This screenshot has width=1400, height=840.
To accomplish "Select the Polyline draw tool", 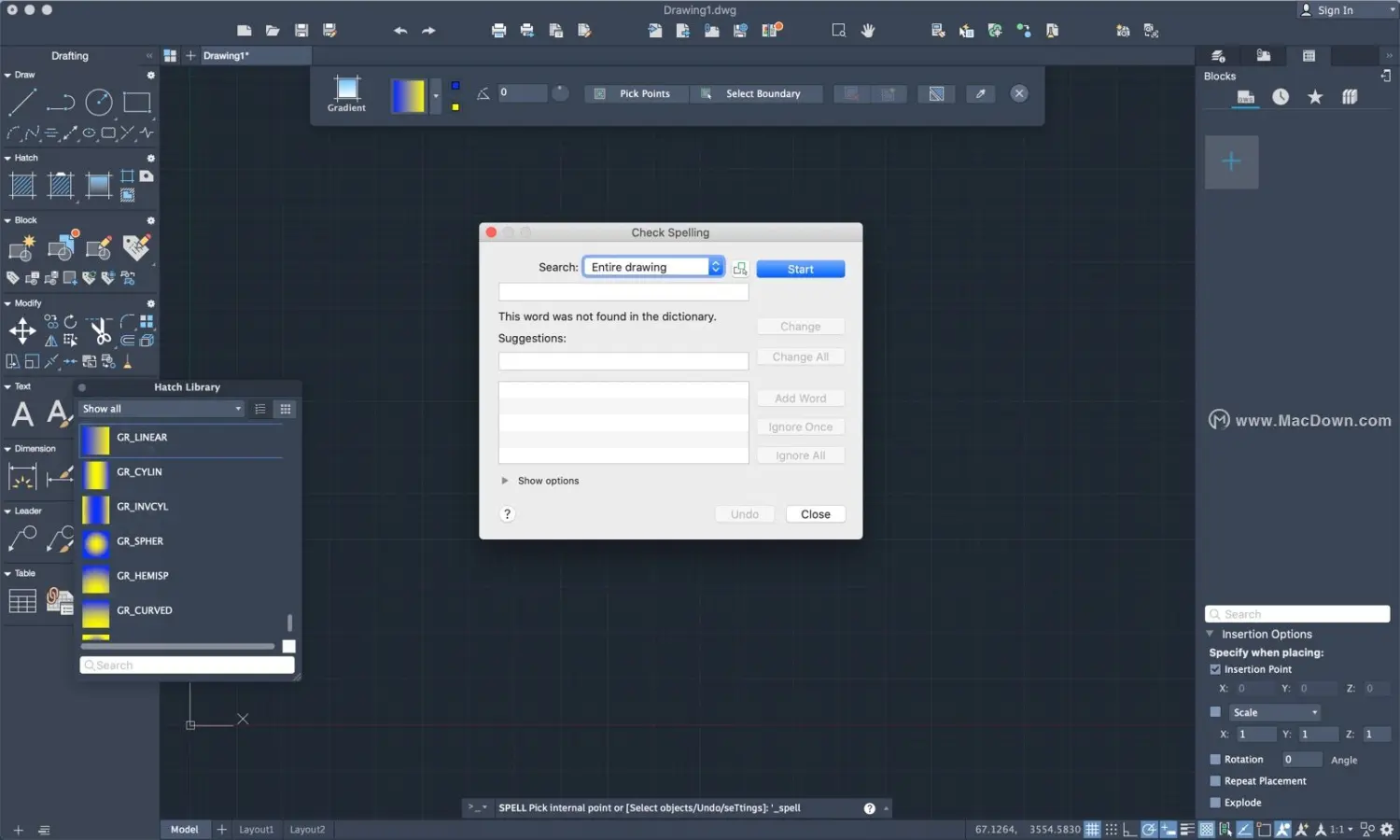I will pyautogui.click(x=61, y=102).
